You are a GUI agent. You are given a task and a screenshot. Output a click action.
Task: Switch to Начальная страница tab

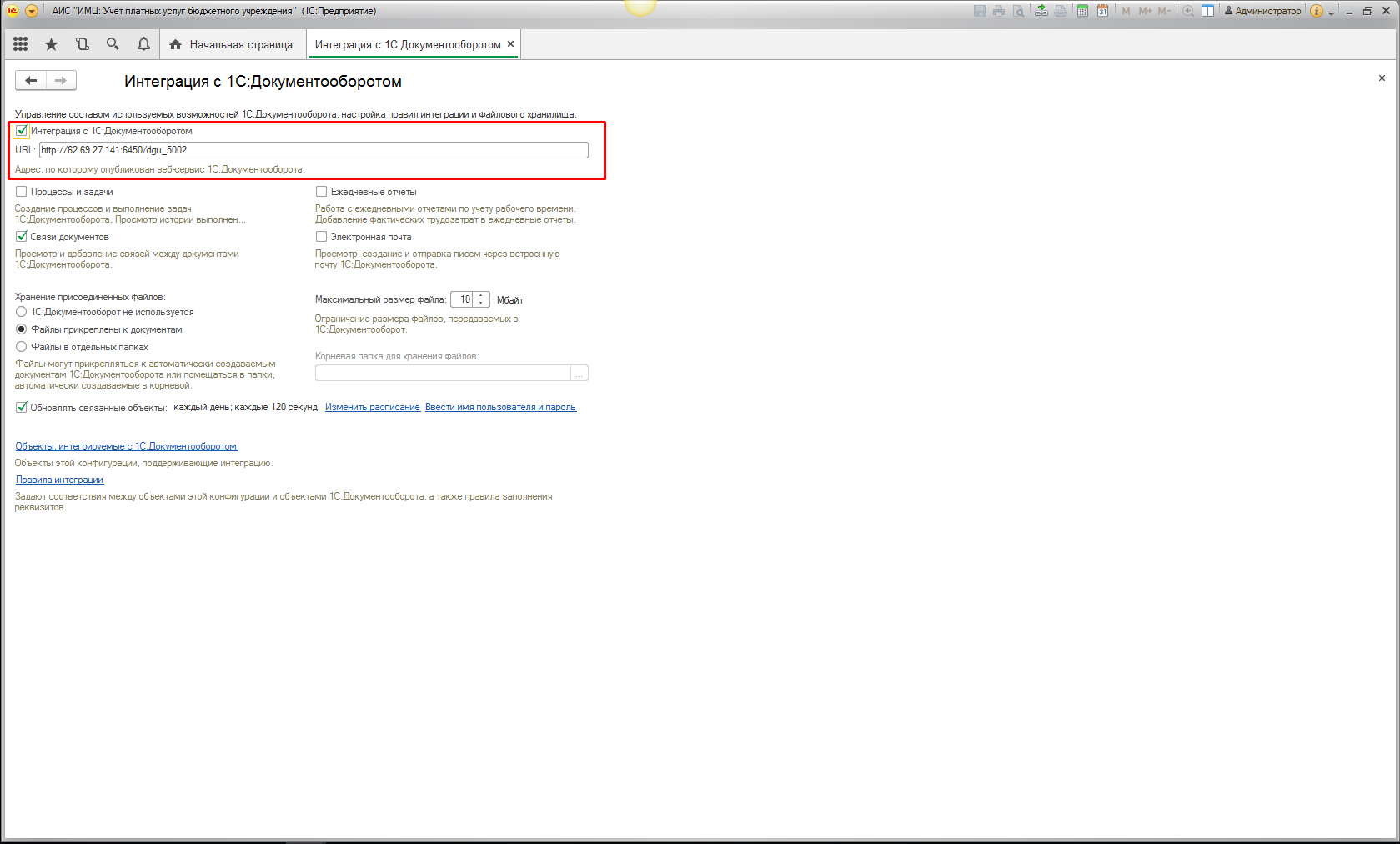pyautogui.click(x=232, y=44)
